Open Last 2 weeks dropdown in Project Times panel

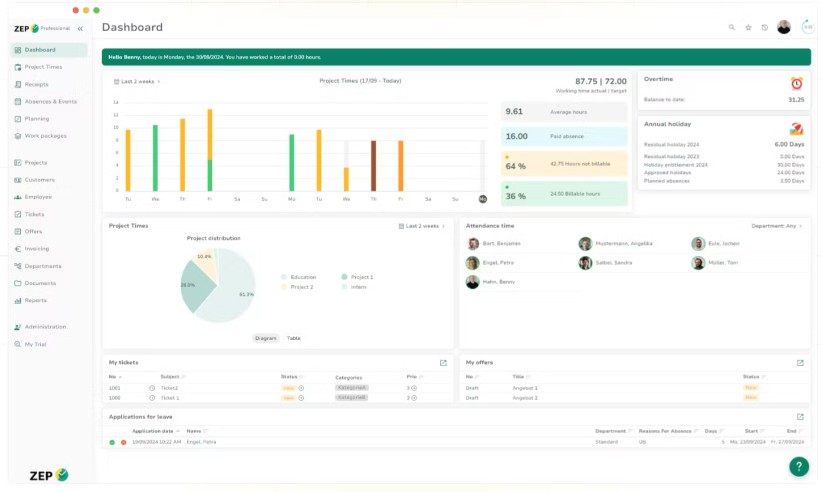click(423, 226)
